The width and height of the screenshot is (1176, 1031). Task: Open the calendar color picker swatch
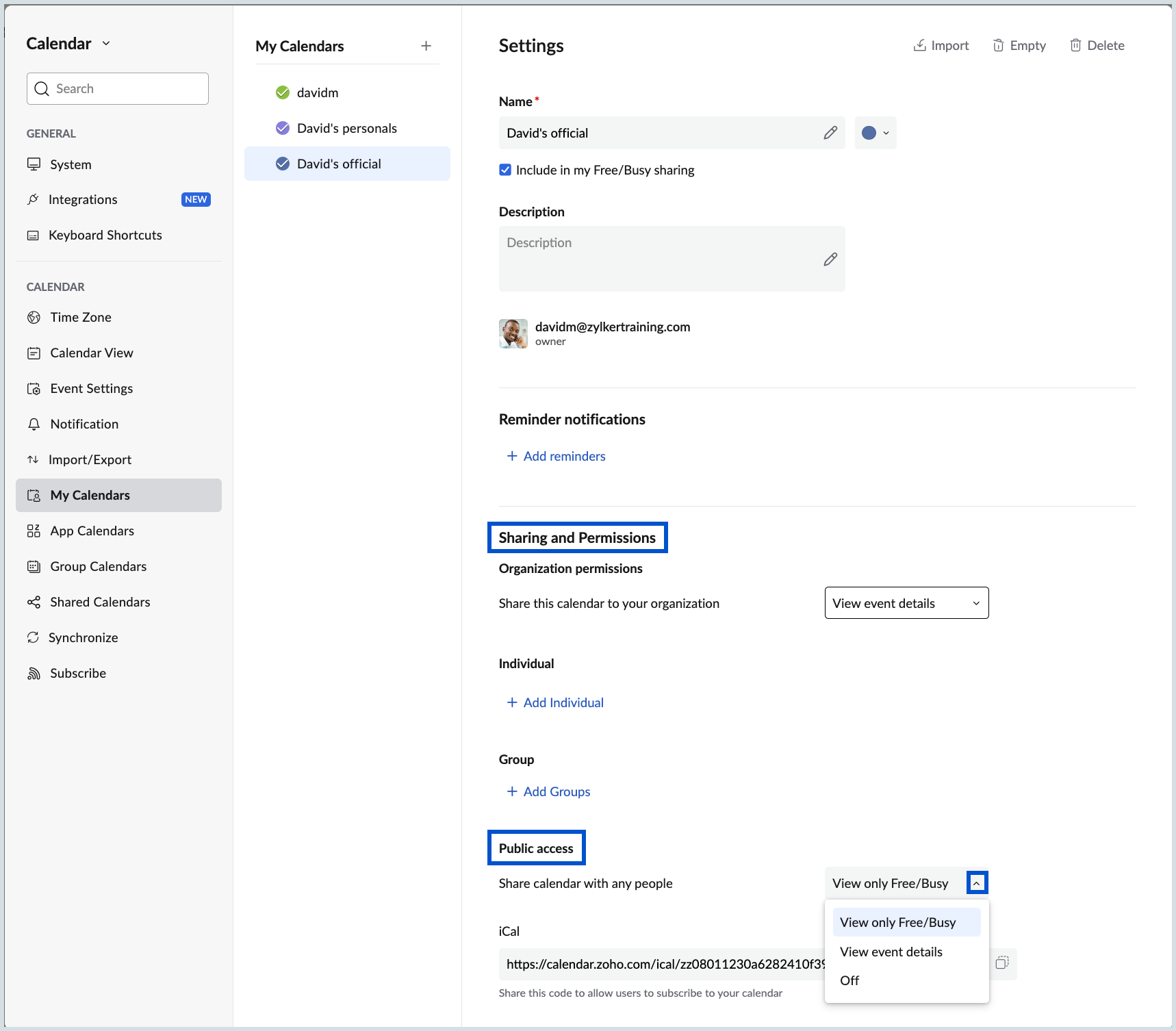[x=875, y=133]
